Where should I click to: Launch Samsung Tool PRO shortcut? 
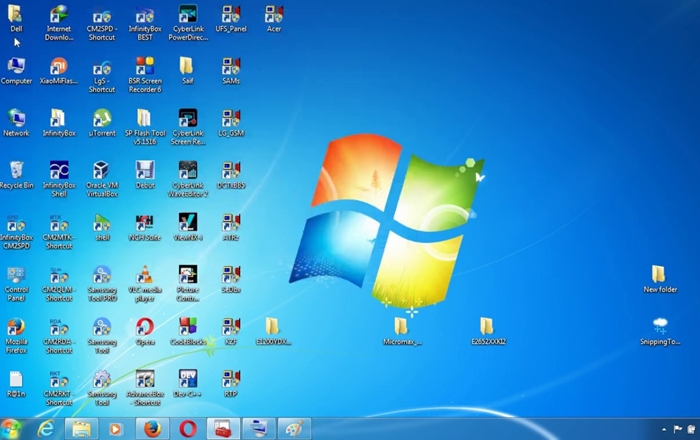click(102, 284)
